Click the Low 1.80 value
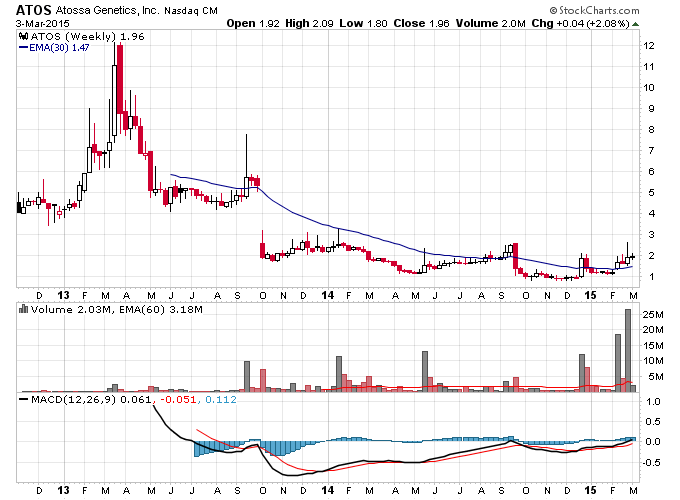Screen dimensions: 680x500 pyautogui.click(x=363, y=23)
